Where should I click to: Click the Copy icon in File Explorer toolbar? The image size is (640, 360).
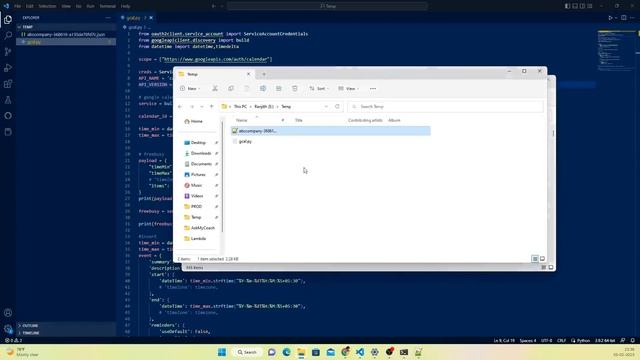coord(231,89)
